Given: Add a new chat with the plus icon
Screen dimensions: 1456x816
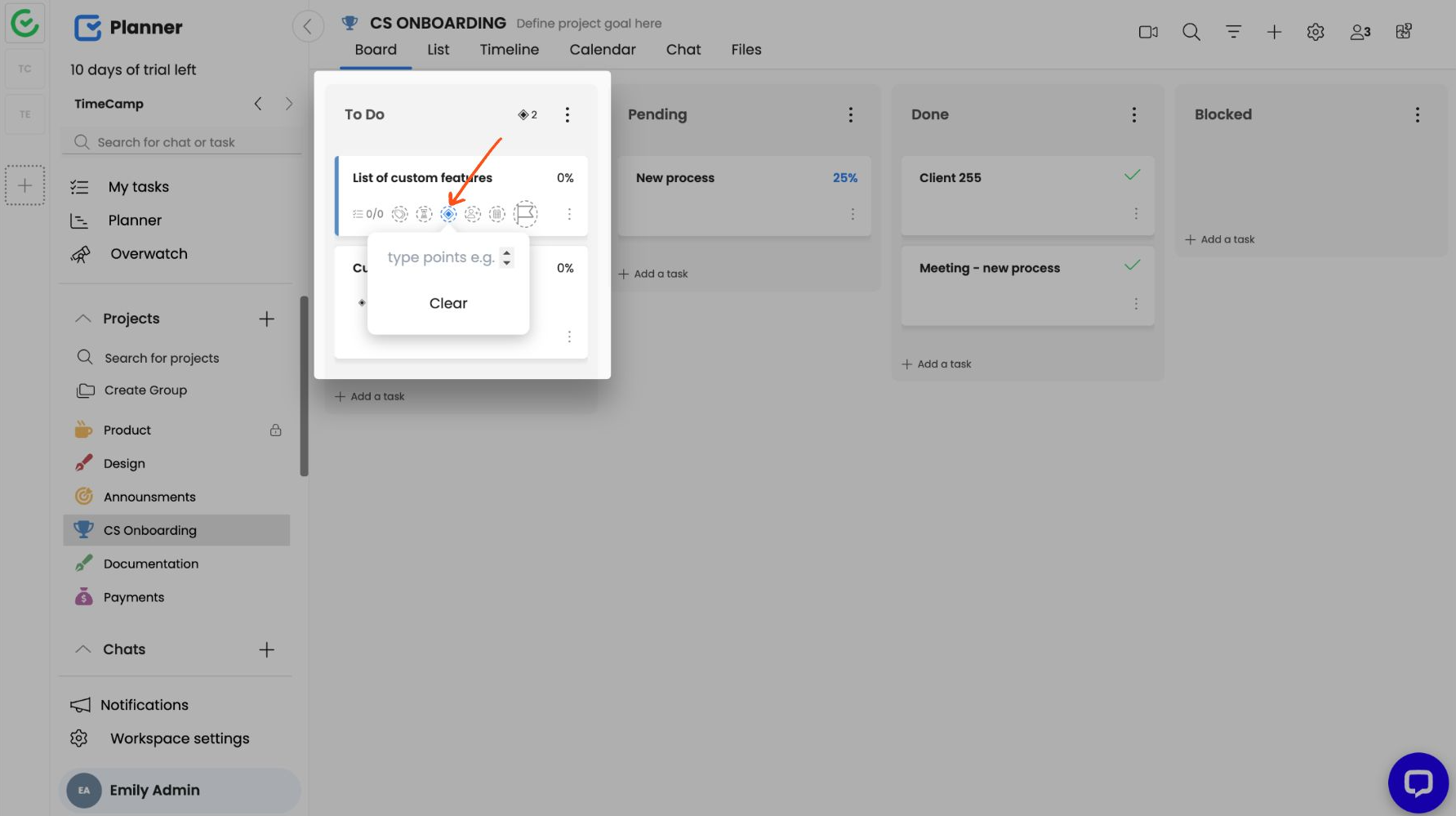Looking at the screenshot, I should [x=266, y=649].
